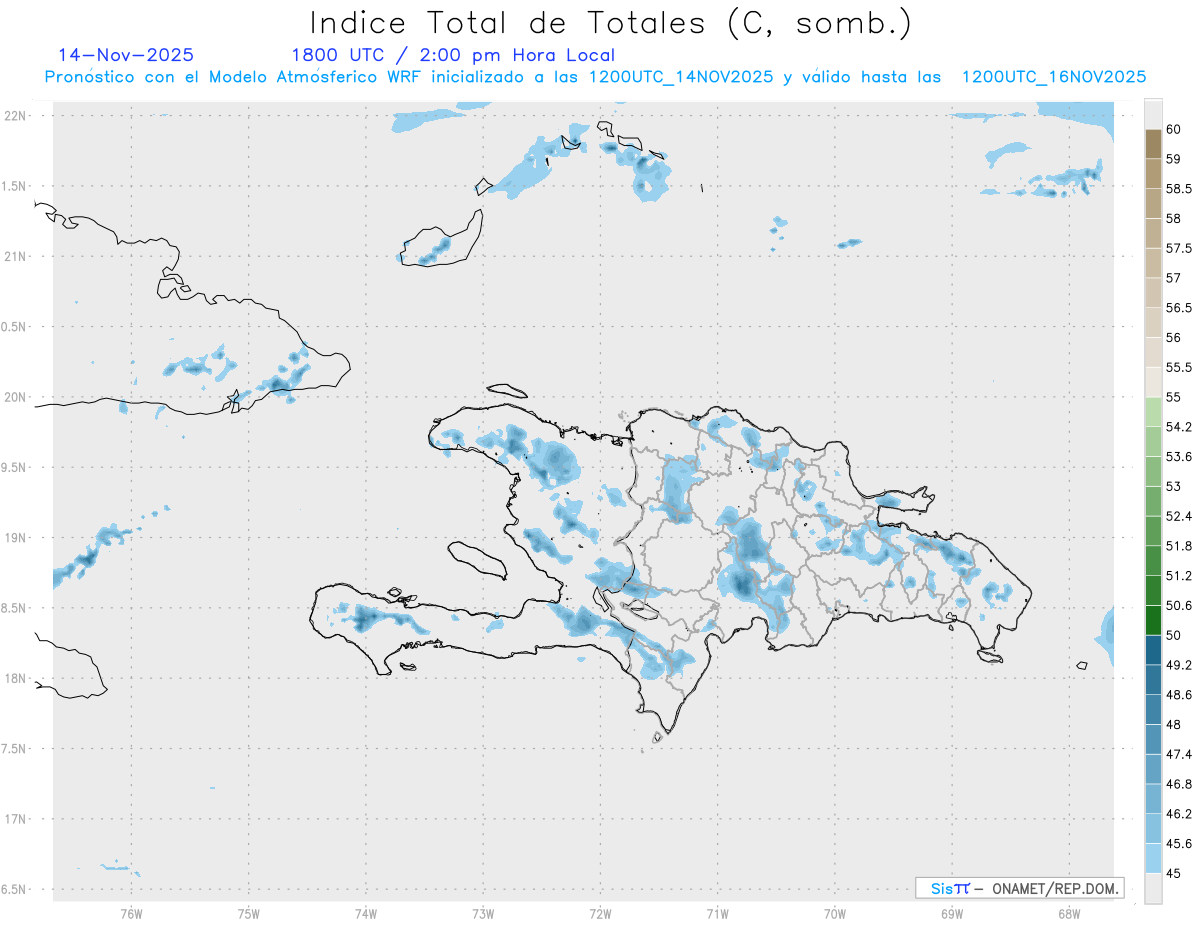This screenshot has width=1200, height=927.
Task: Select the date label '14-Nov-2025'
Action: pos(126,56)
